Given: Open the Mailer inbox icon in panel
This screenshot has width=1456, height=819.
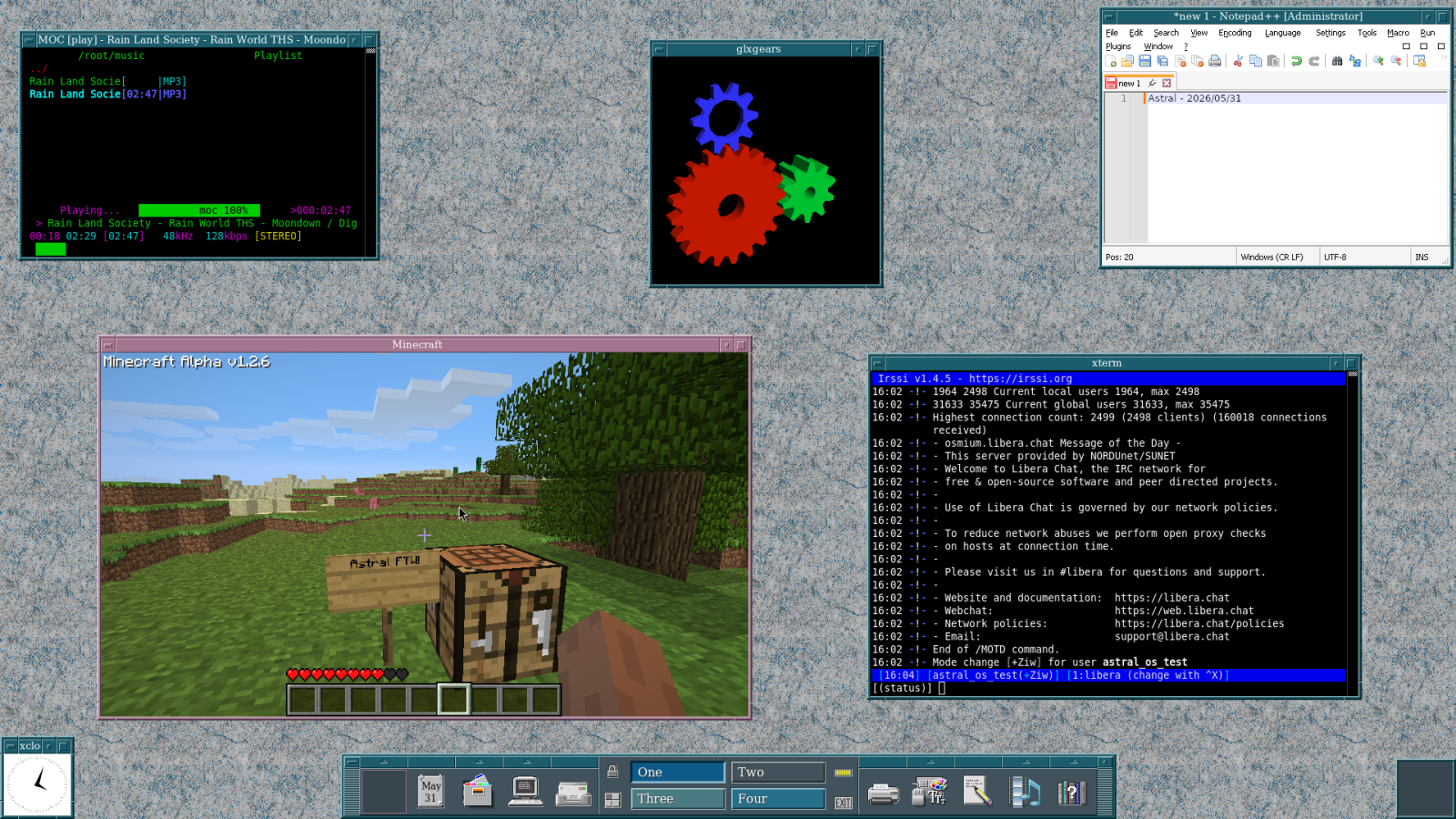Looking at the screenshot, I should [573, 794].
